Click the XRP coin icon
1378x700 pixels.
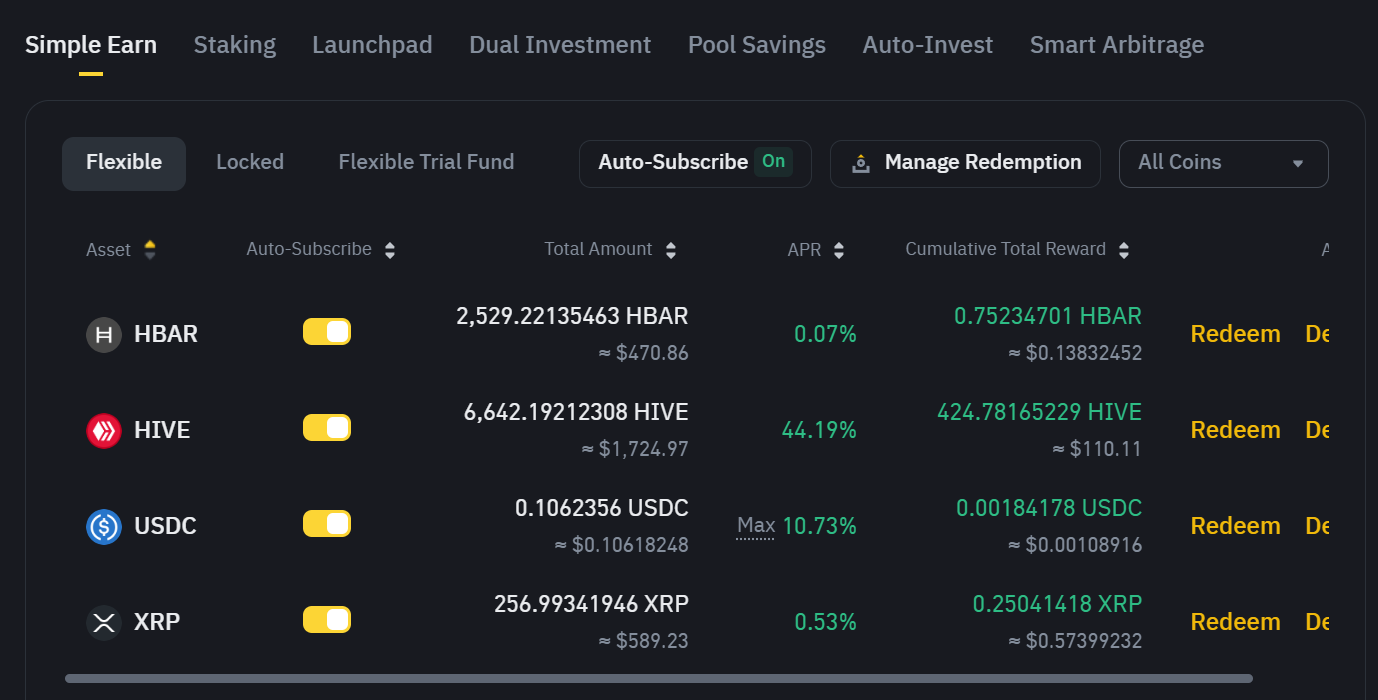coord(104,622)
